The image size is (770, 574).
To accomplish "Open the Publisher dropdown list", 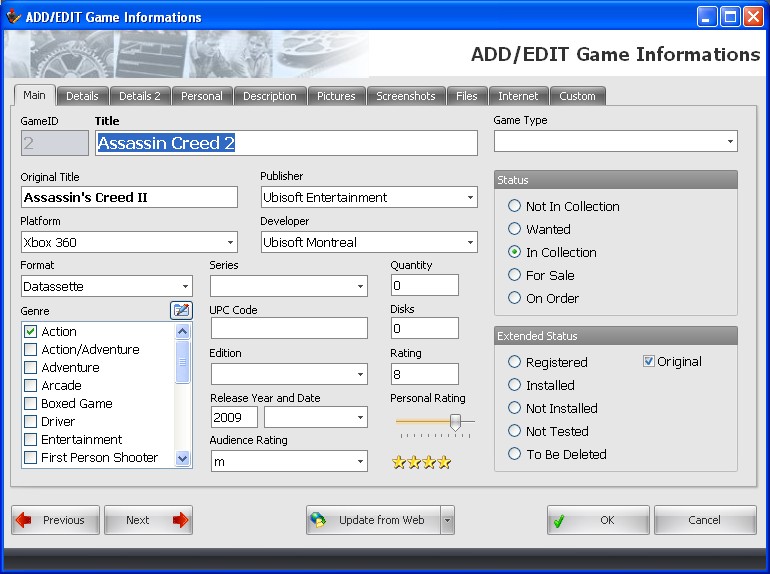I will click(470, 197).
